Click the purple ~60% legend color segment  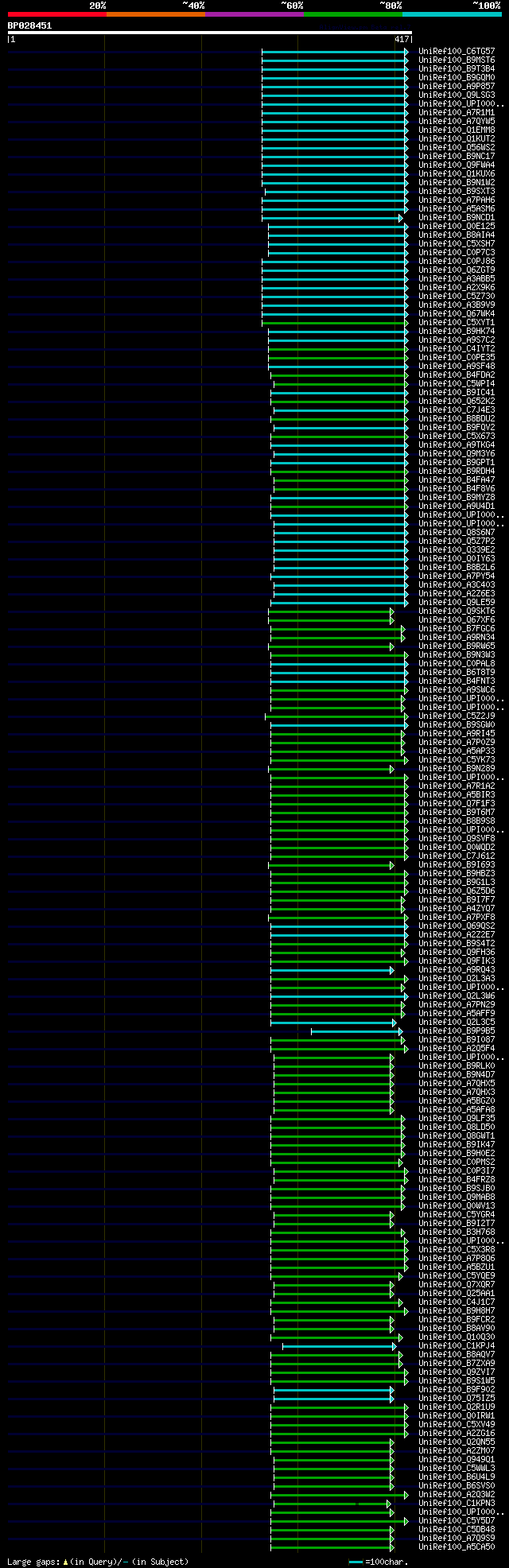tap(254, 14)
